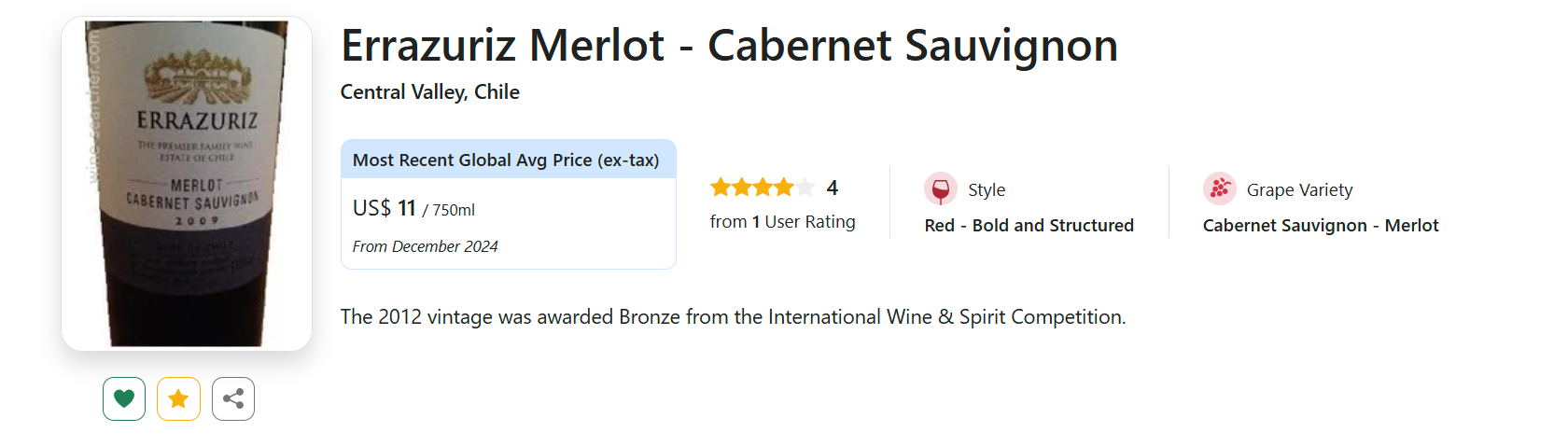
Task: Open the from 1 User Rating link
Action: (x=782, y=222)
